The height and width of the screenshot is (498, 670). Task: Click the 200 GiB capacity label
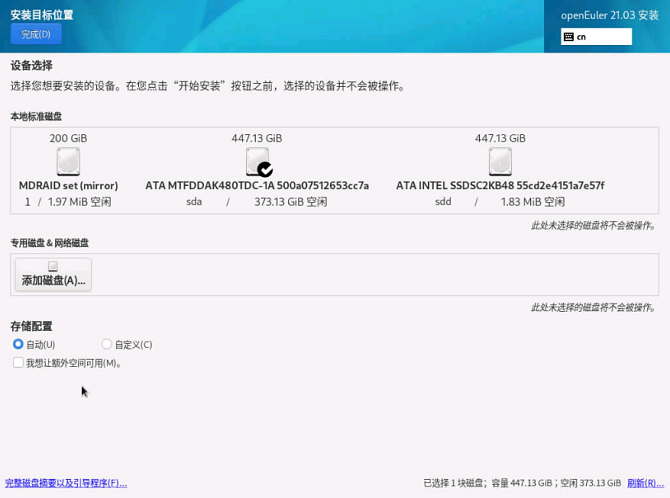click(68, 138)
